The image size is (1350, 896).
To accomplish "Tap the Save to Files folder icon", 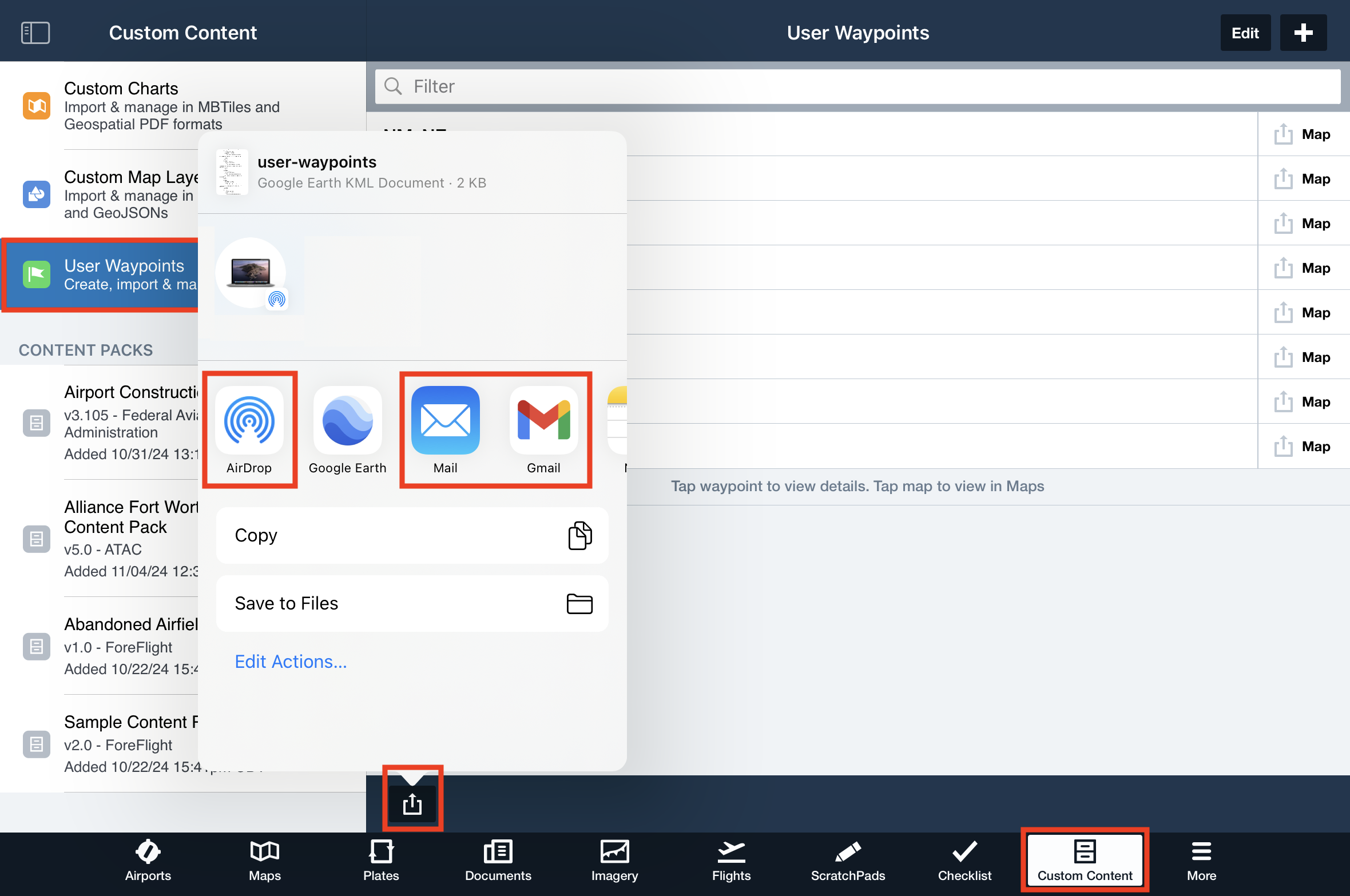I will pyautogui.click(x=579, y=604).
